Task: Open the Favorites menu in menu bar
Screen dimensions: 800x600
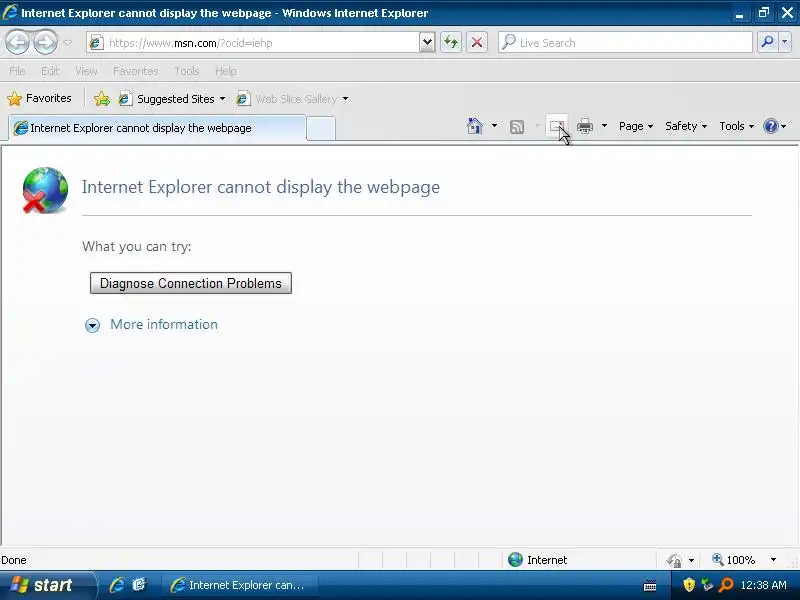Action: pos(135,71)
